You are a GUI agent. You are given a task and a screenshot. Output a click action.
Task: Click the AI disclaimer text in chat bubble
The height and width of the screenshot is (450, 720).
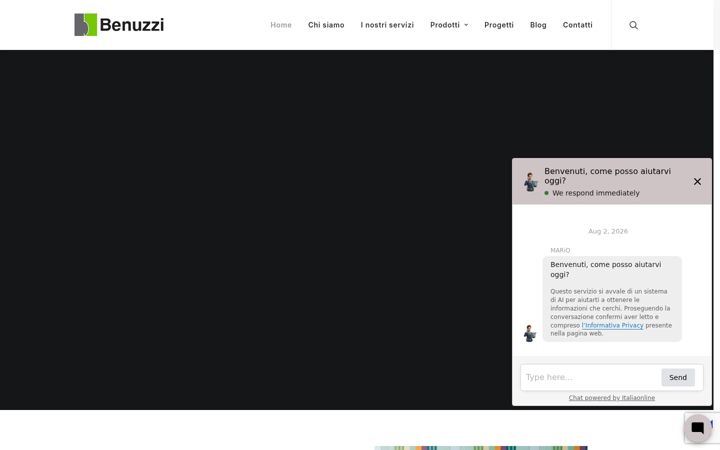point(611,312)
